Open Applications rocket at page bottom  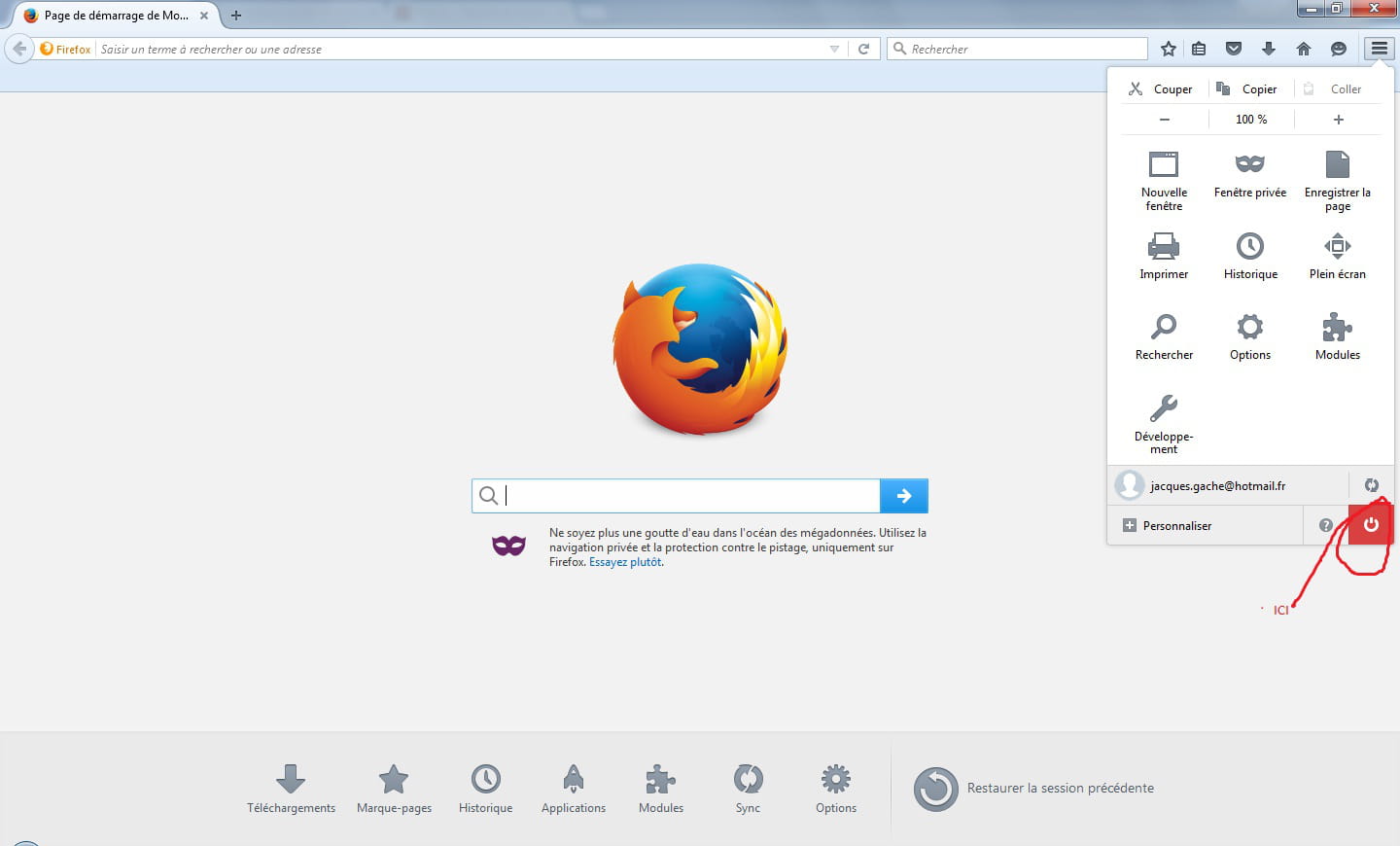coord(574,789)
